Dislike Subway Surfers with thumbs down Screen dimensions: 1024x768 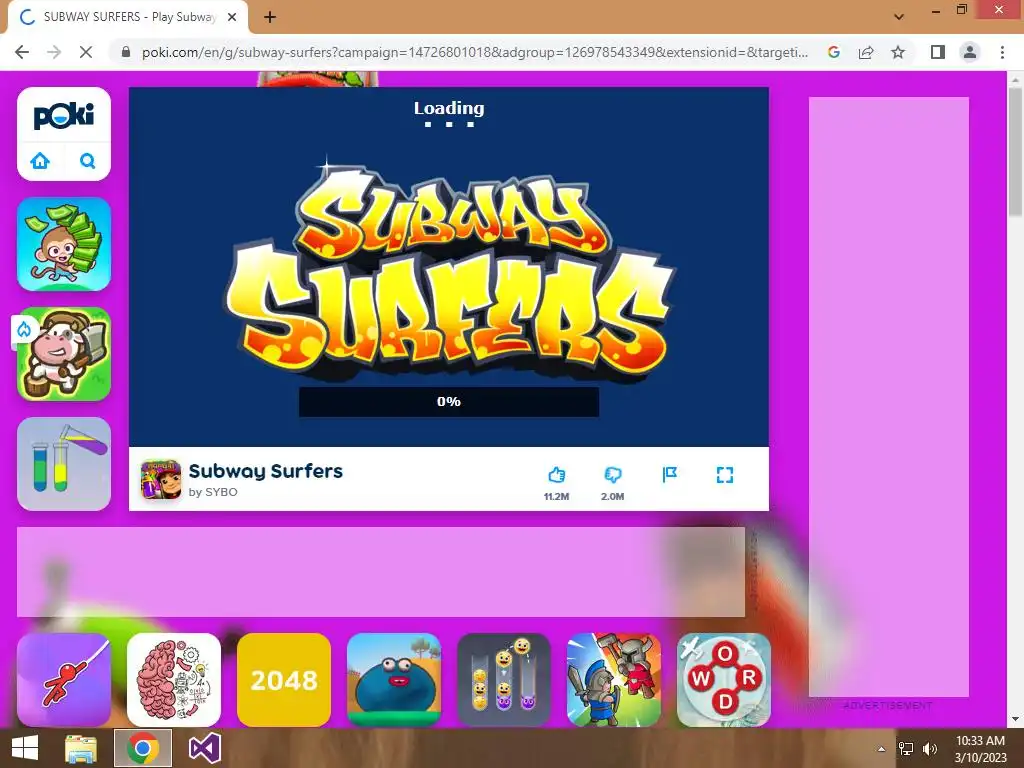(x=613, y=475)
